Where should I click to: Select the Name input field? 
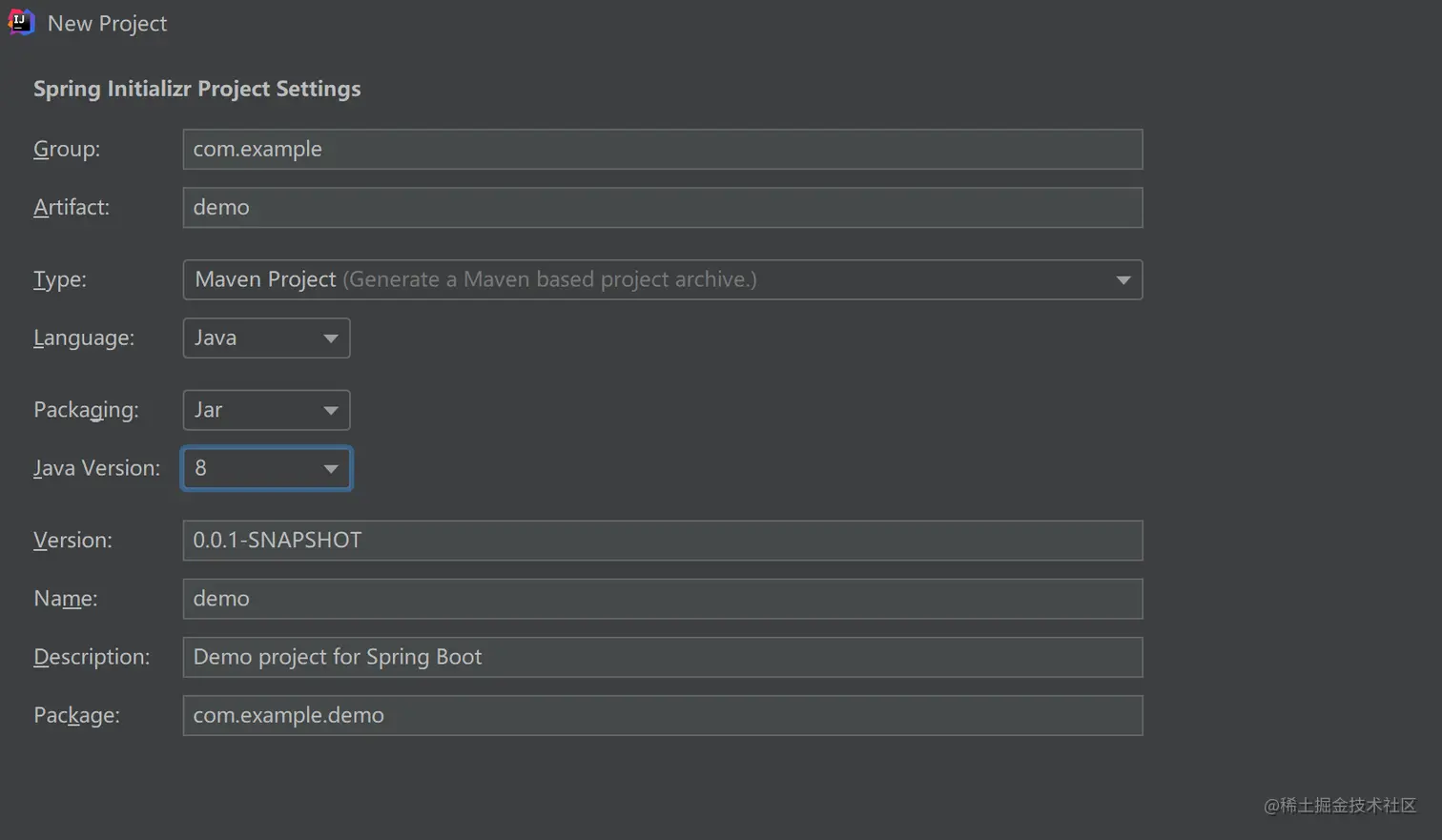662,599
